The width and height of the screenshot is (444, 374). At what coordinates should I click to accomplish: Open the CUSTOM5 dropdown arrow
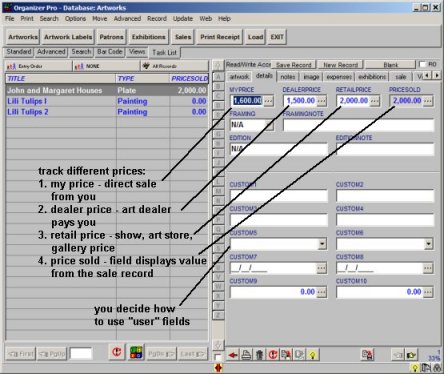tap(322, 244)
